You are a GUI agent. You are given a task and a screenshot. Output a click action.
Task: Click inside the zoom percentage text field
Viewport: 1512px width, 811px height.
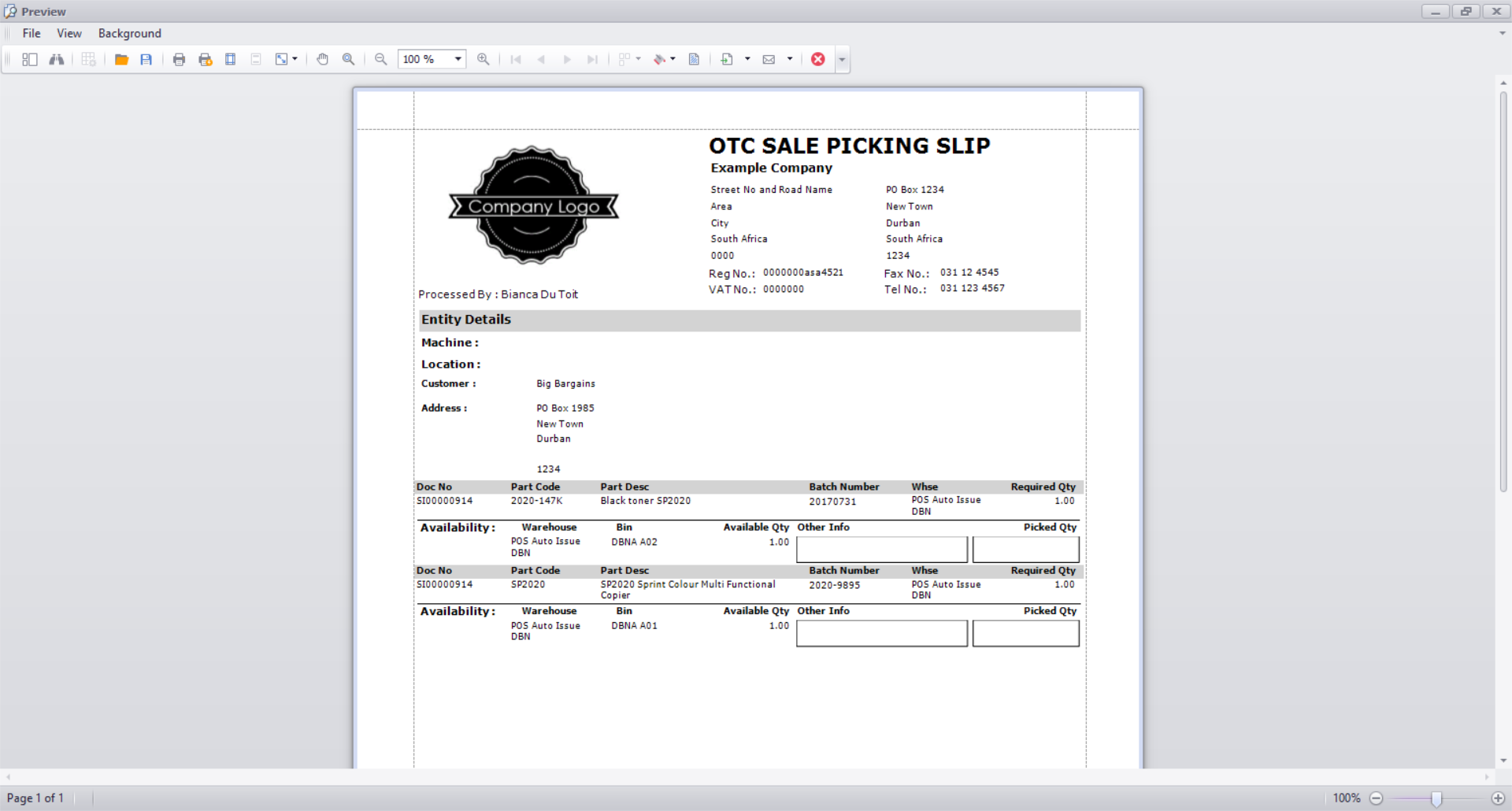[424, 59]
